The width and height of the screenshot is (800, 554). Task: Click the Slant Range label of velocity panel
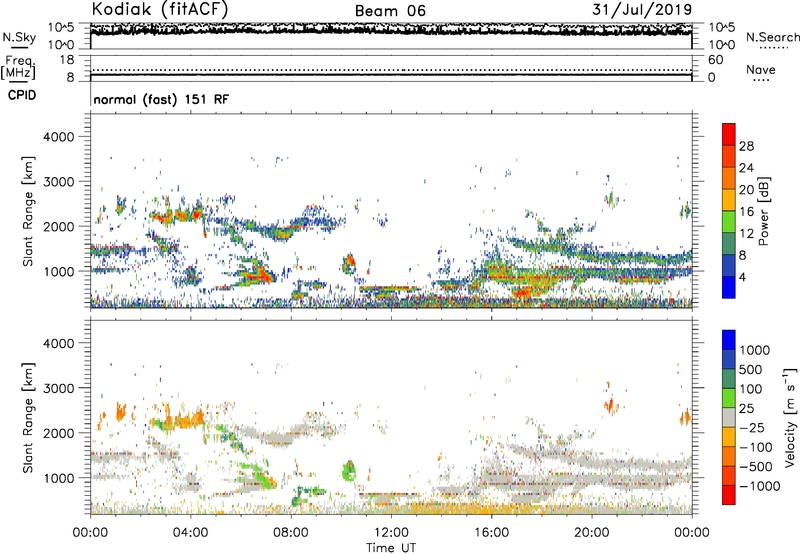click(28, 417)
